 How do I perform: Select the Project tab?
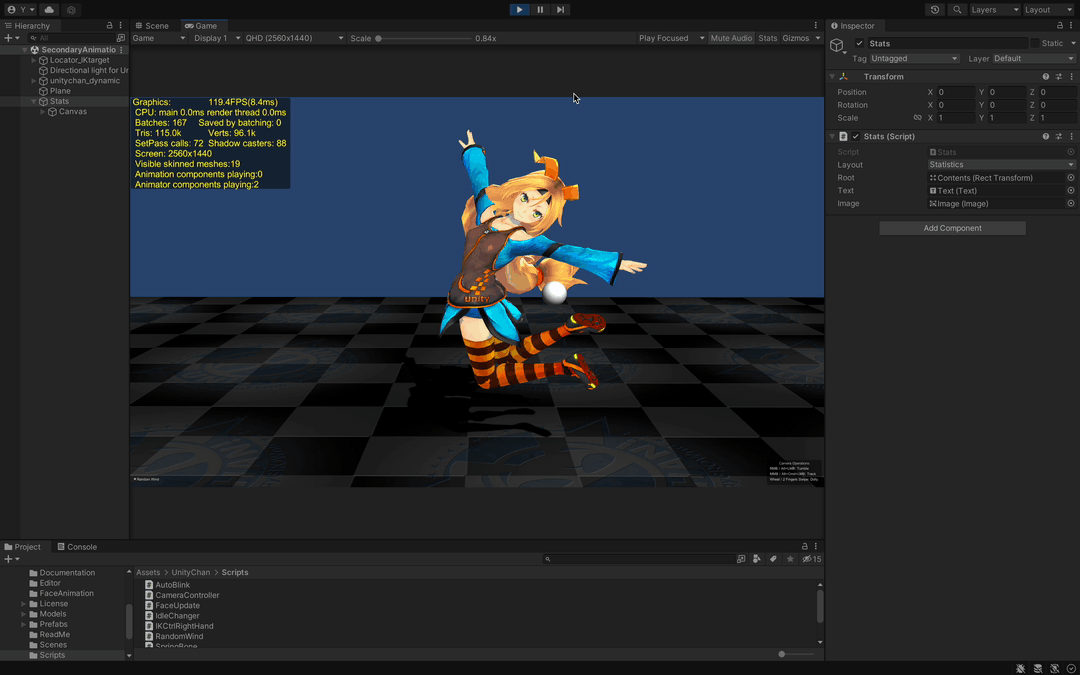coord(22,547)
